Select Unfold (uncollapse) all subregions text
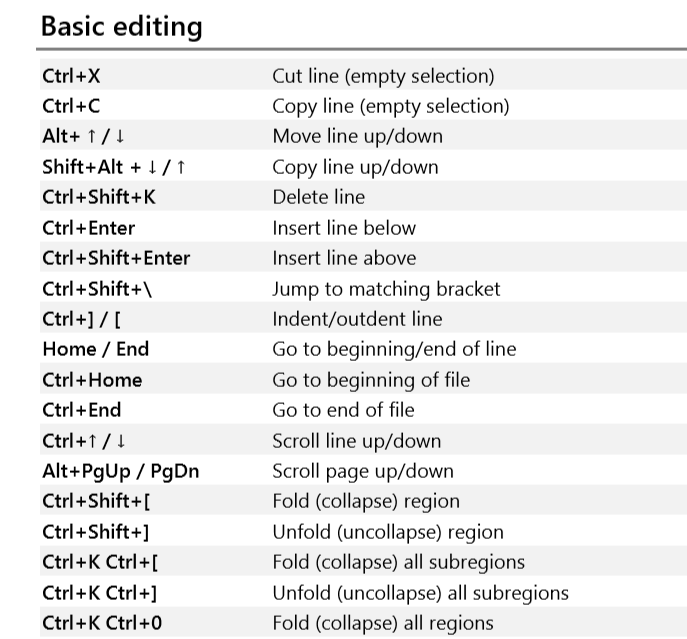 (x=421, y=593)
